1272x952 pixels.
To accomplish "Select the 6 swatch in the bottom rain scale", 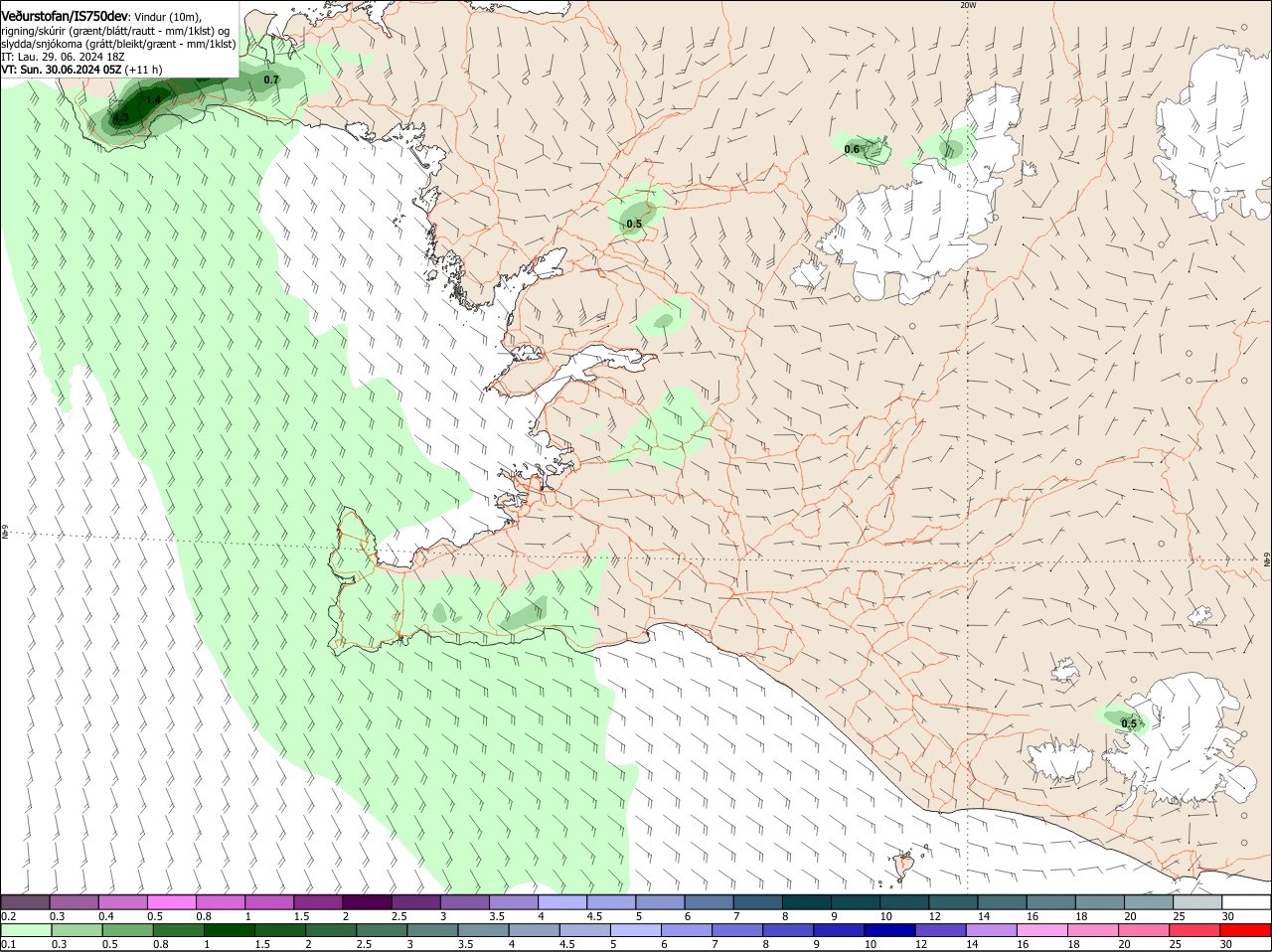I will [x=686, y=931].
